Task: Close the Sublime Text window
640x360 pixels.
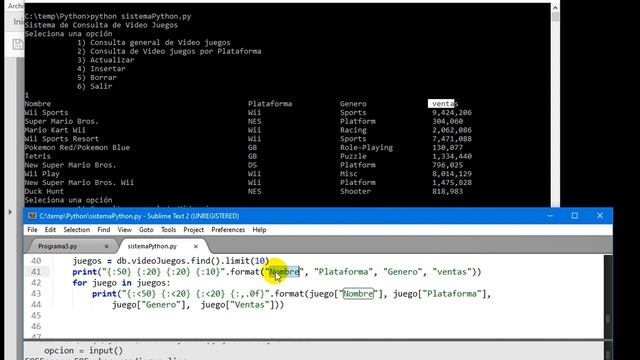Action: tap(600, 216)
